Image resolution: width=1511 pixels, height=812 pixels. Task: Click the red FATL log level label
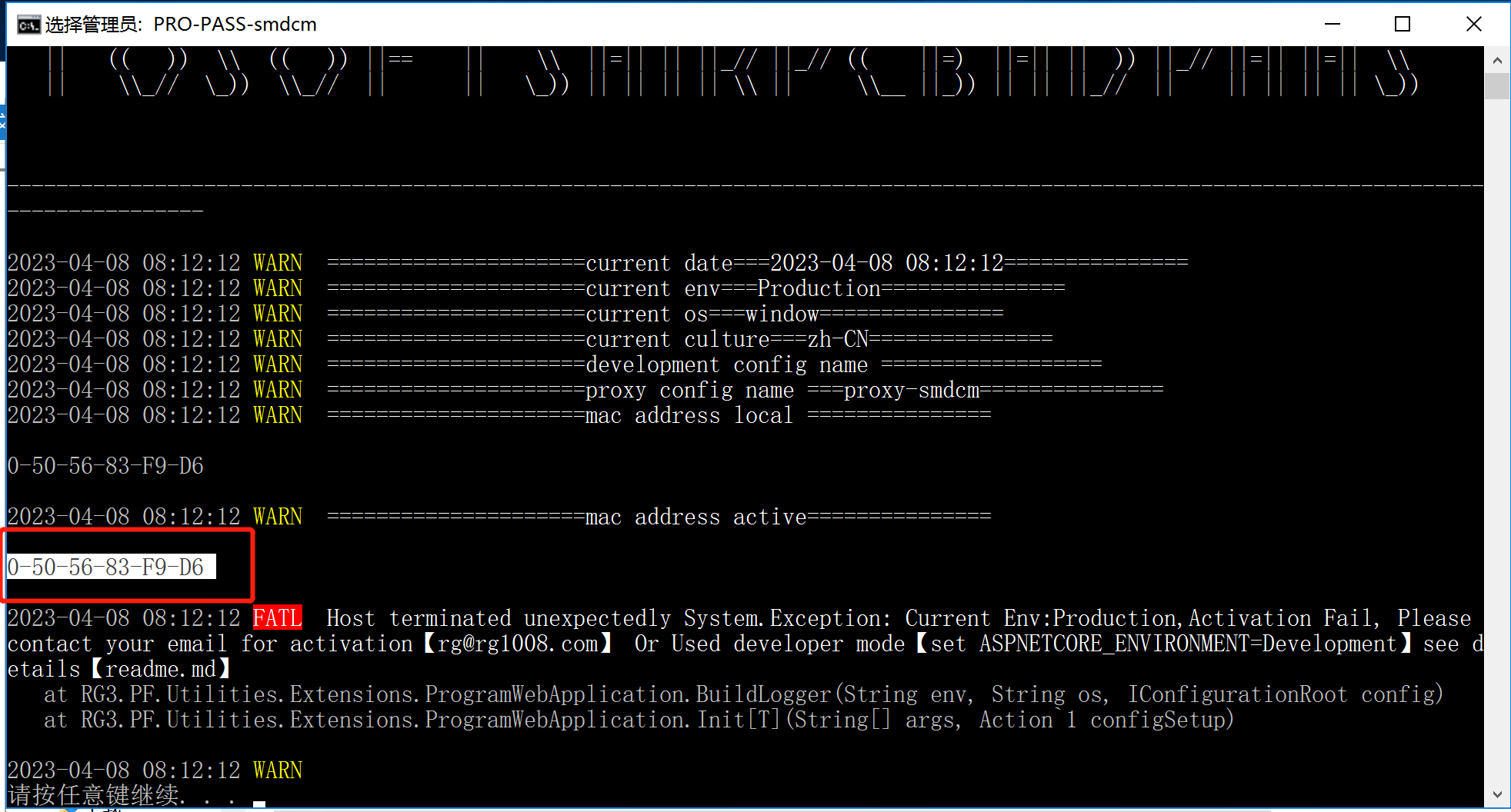tap(278, 618)
